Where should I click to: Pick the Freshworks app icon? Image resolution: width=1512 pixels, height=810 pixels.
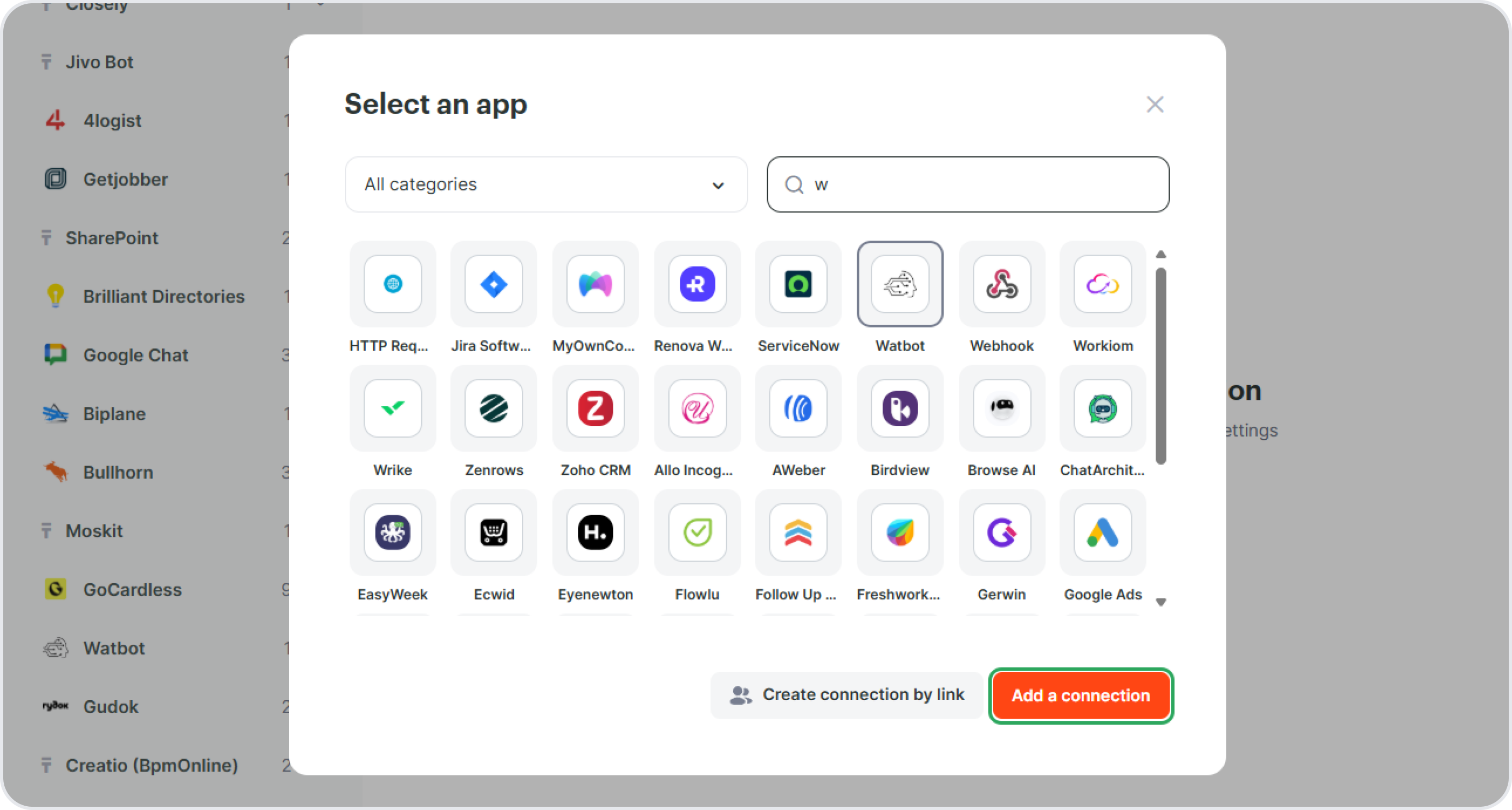click(x=899, y=533)
